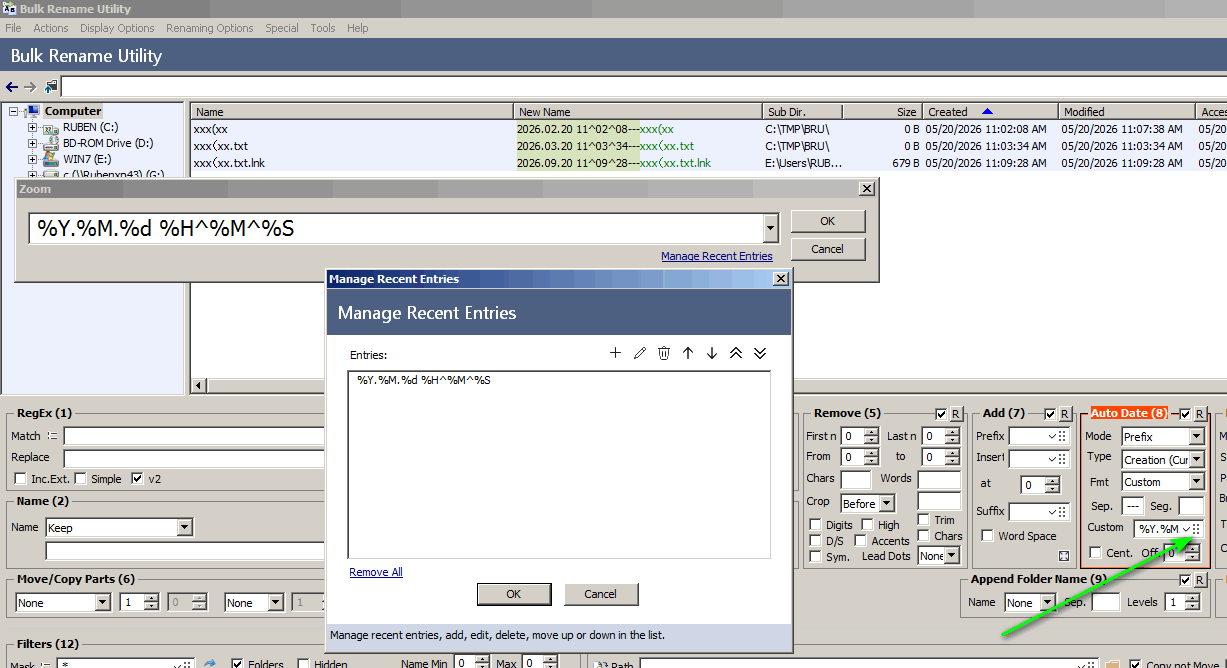Collapse the Computer tree node

tap(14, 111)
